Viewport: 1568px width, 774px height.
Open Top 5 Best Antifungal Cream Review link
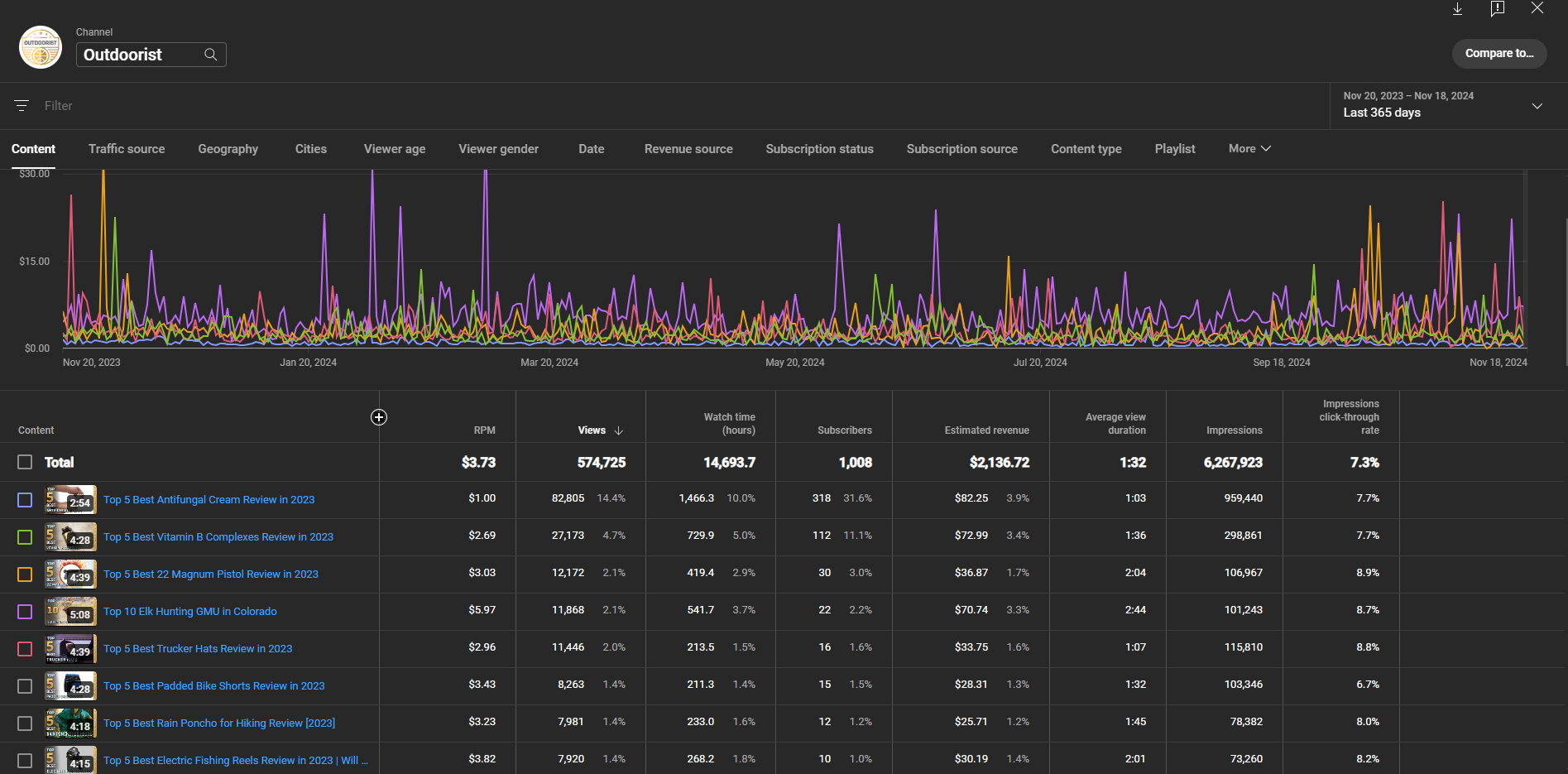(x=209, y=500)
